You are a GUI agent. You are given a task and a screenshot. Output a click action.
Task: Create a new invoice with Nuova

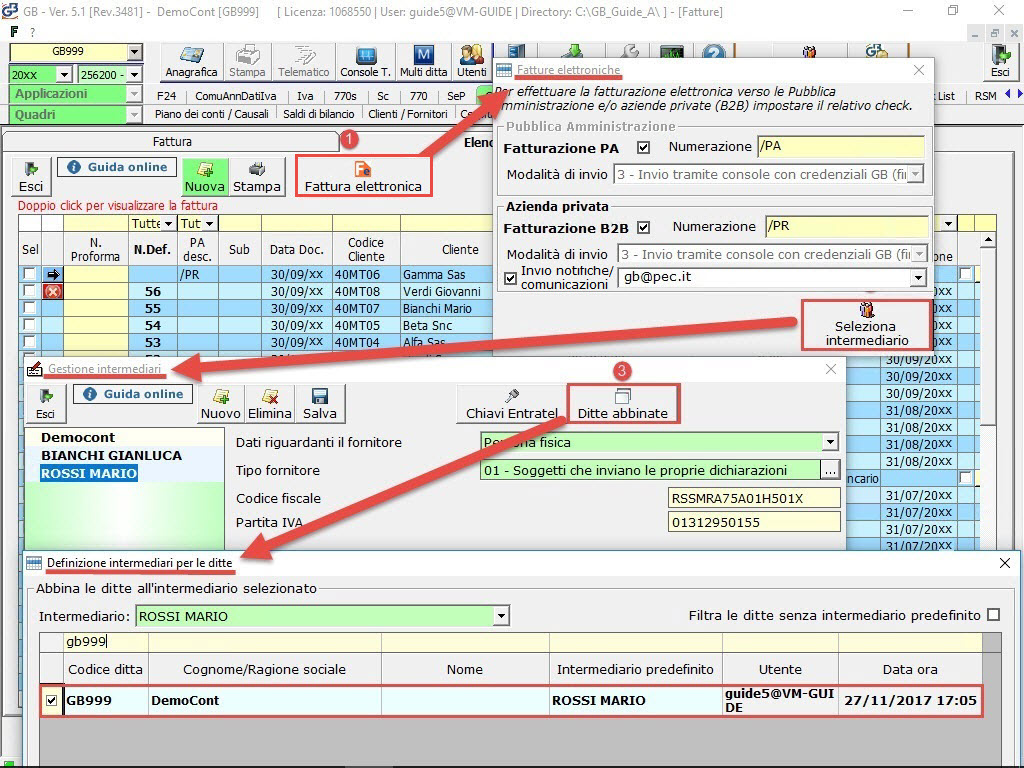tap(204, 176)
